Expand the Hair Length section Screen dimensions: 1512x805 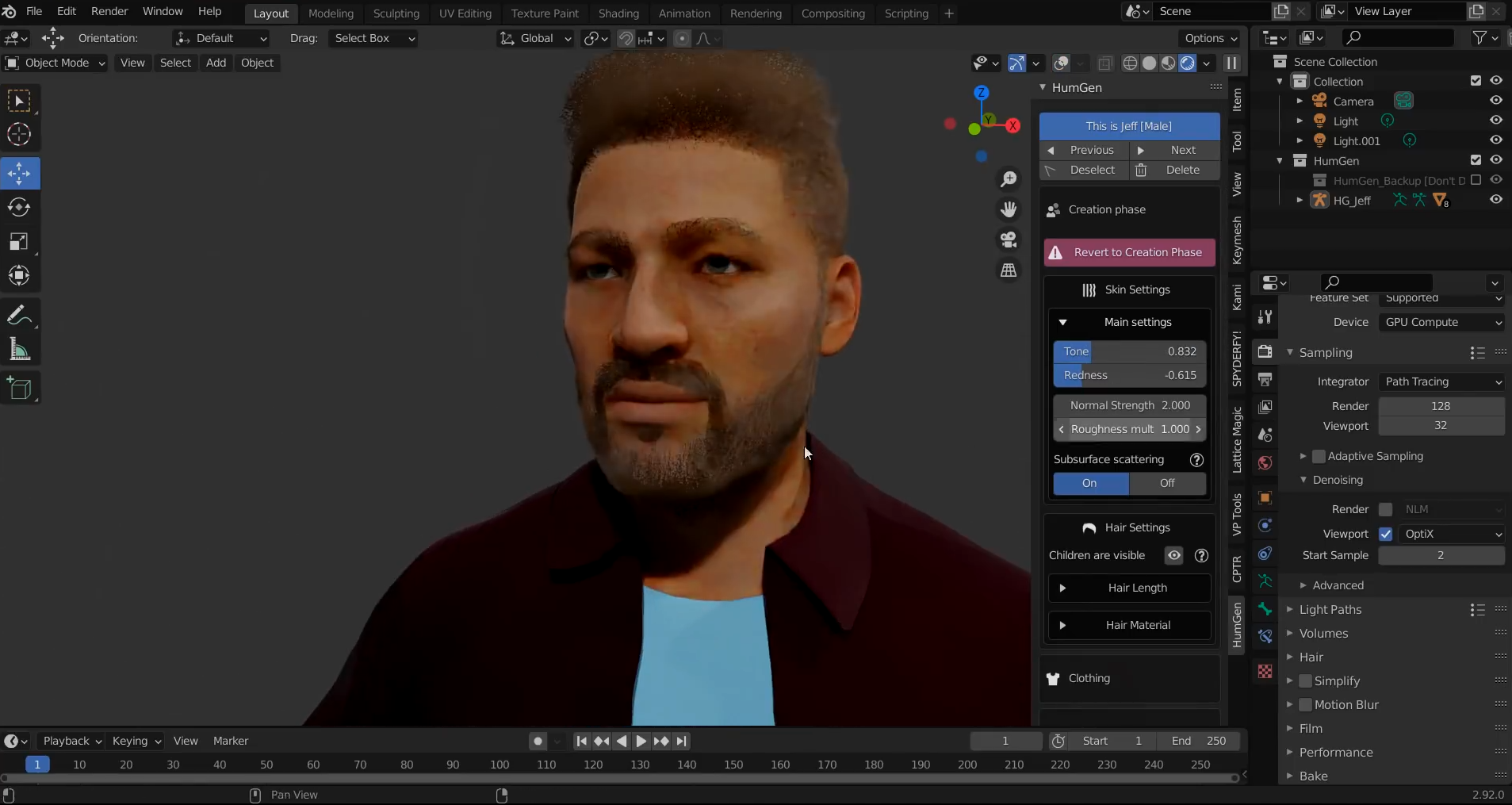pyautogui.click(x=1129, y=588)
